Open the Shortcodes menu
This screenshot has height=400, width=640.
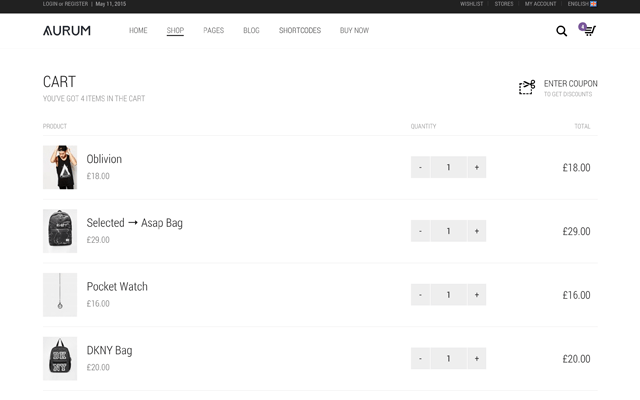click(x=300, y=31)
